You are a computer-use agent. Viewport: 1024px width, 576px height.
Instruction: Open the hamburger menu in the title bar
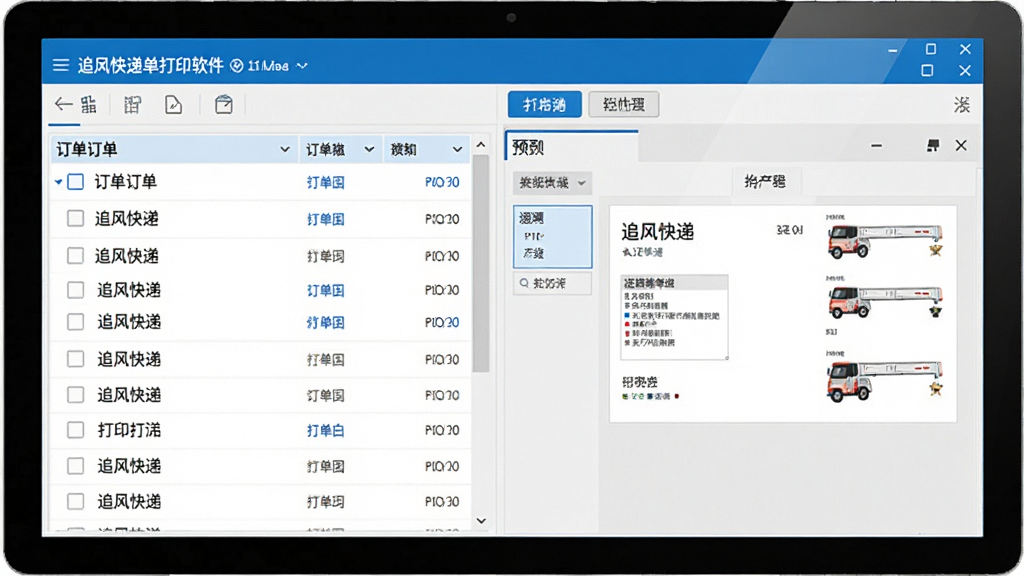click(61, 65)
